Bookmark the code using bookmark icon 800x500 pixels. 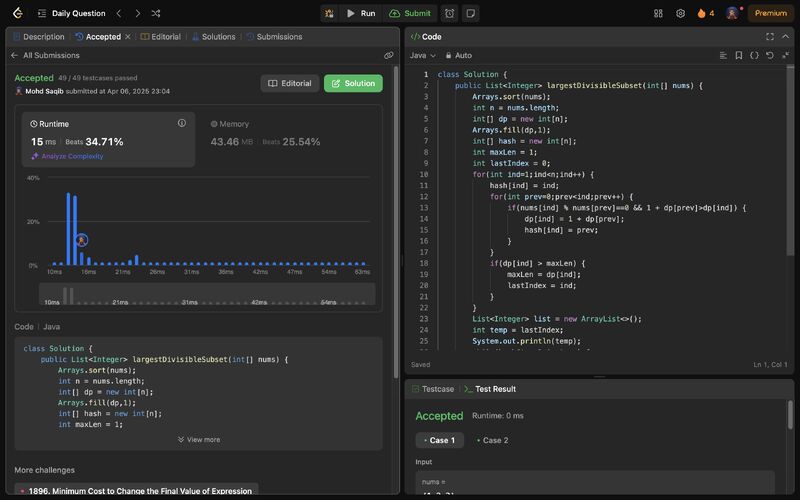[738, 55]
